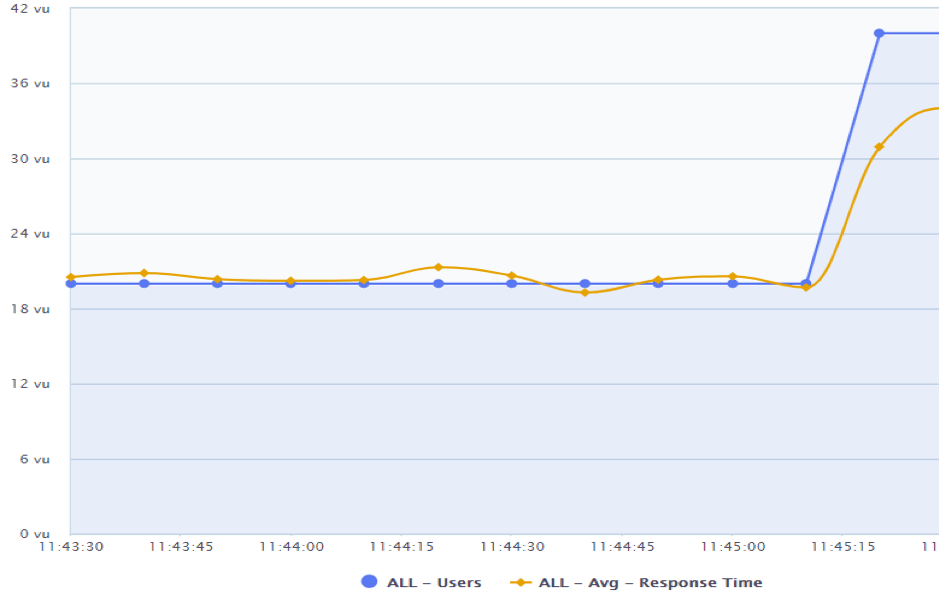939x595 pixels.
Task: Toggle the ALL – Avg – Response Time legend label
Action: (650, 582)
